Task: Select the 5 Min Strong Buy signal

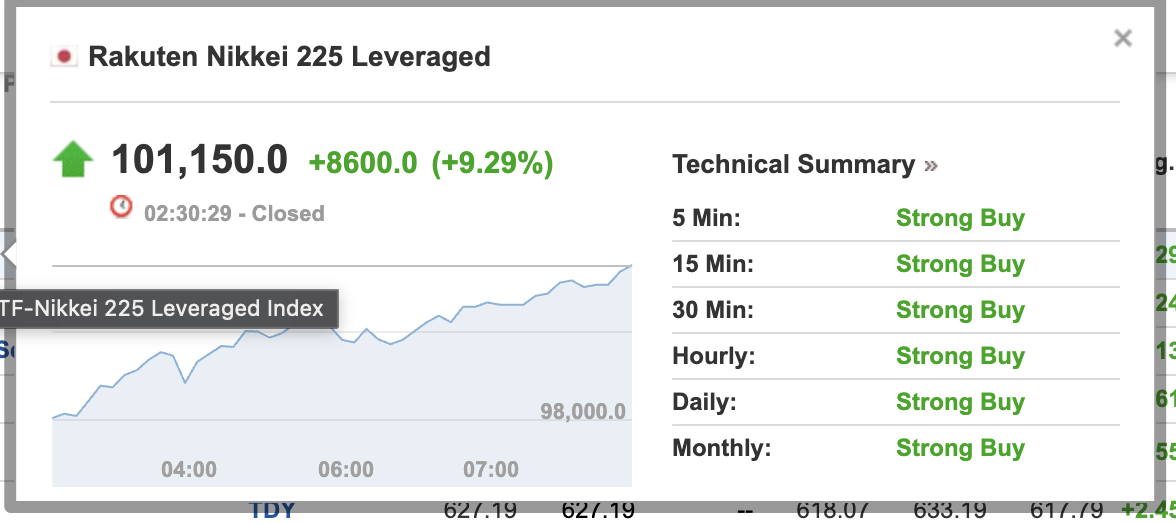Action: [960, 218]
